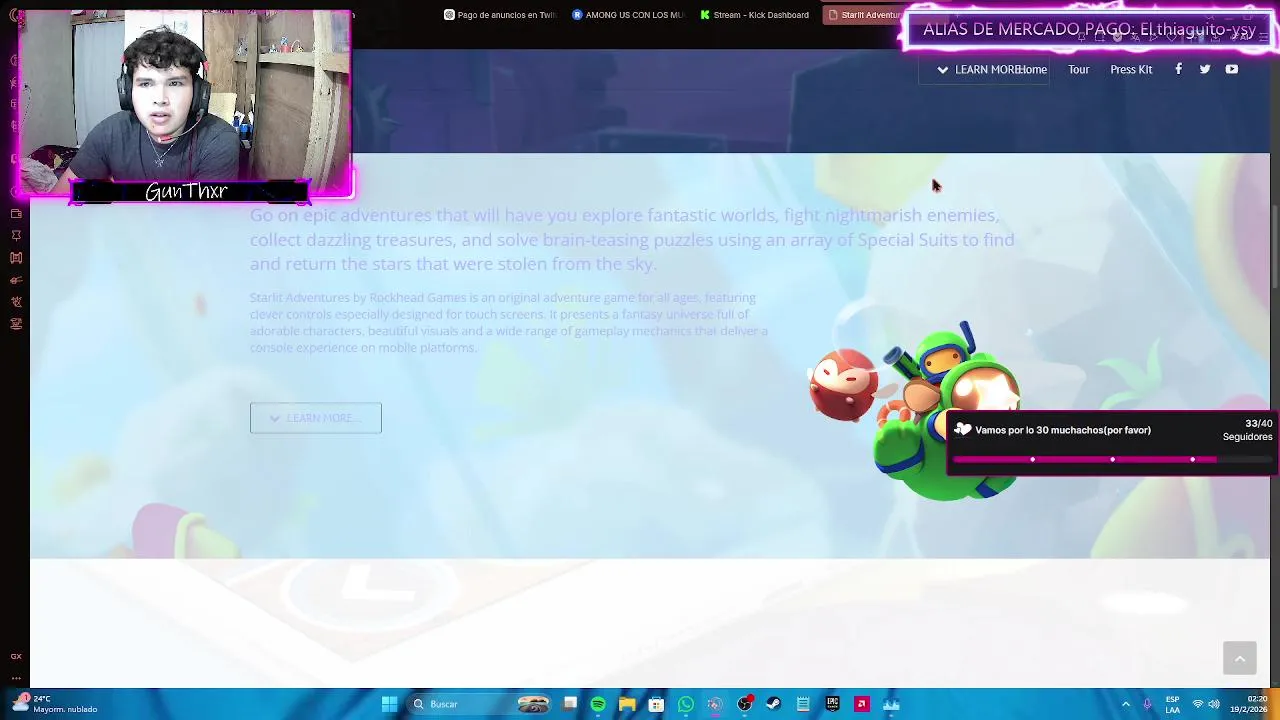Viewport: 1280px width, 720px height.
Task: Open the AMD software taskbar icon
Action: click(x=861, y=704)
